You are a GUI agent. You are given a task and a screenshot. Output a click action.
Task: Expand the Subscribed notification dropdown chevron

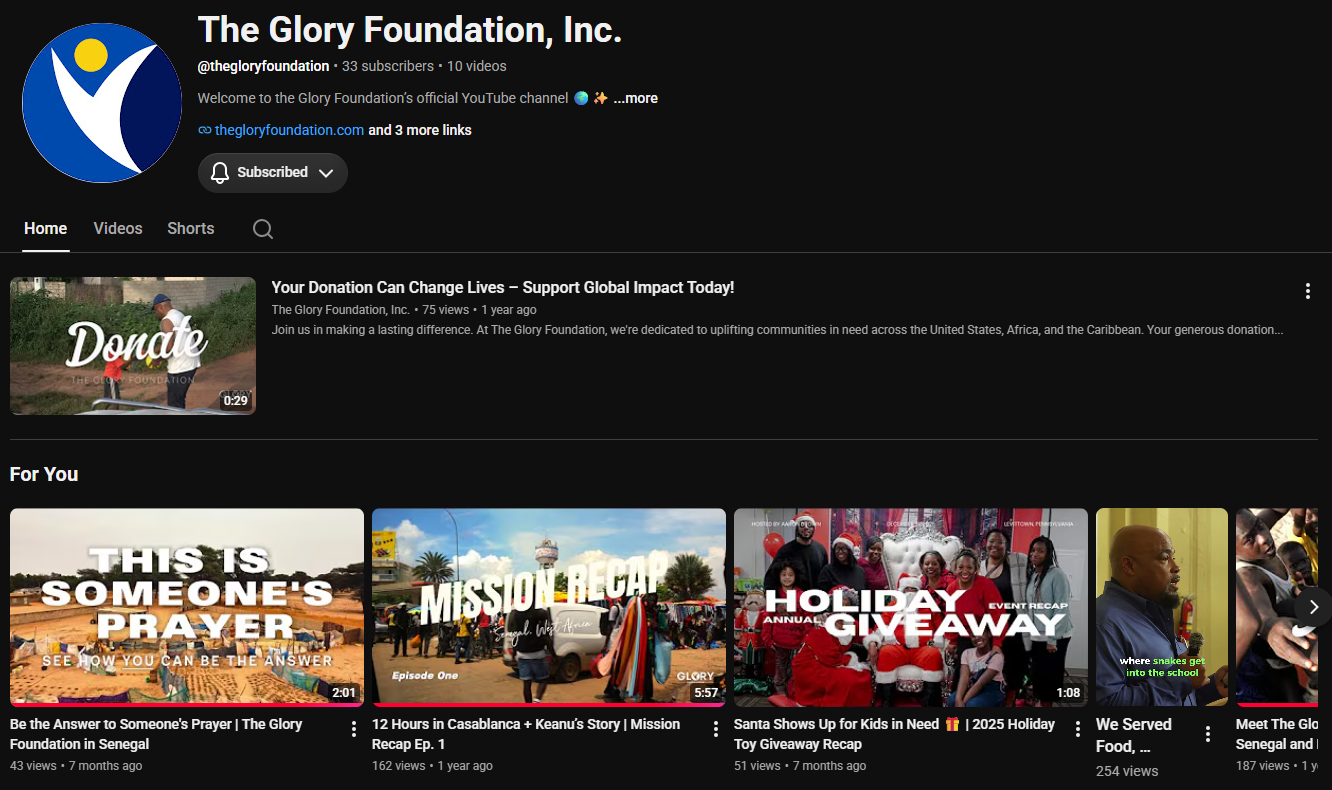pyautogui.click(x=325, y=173)
